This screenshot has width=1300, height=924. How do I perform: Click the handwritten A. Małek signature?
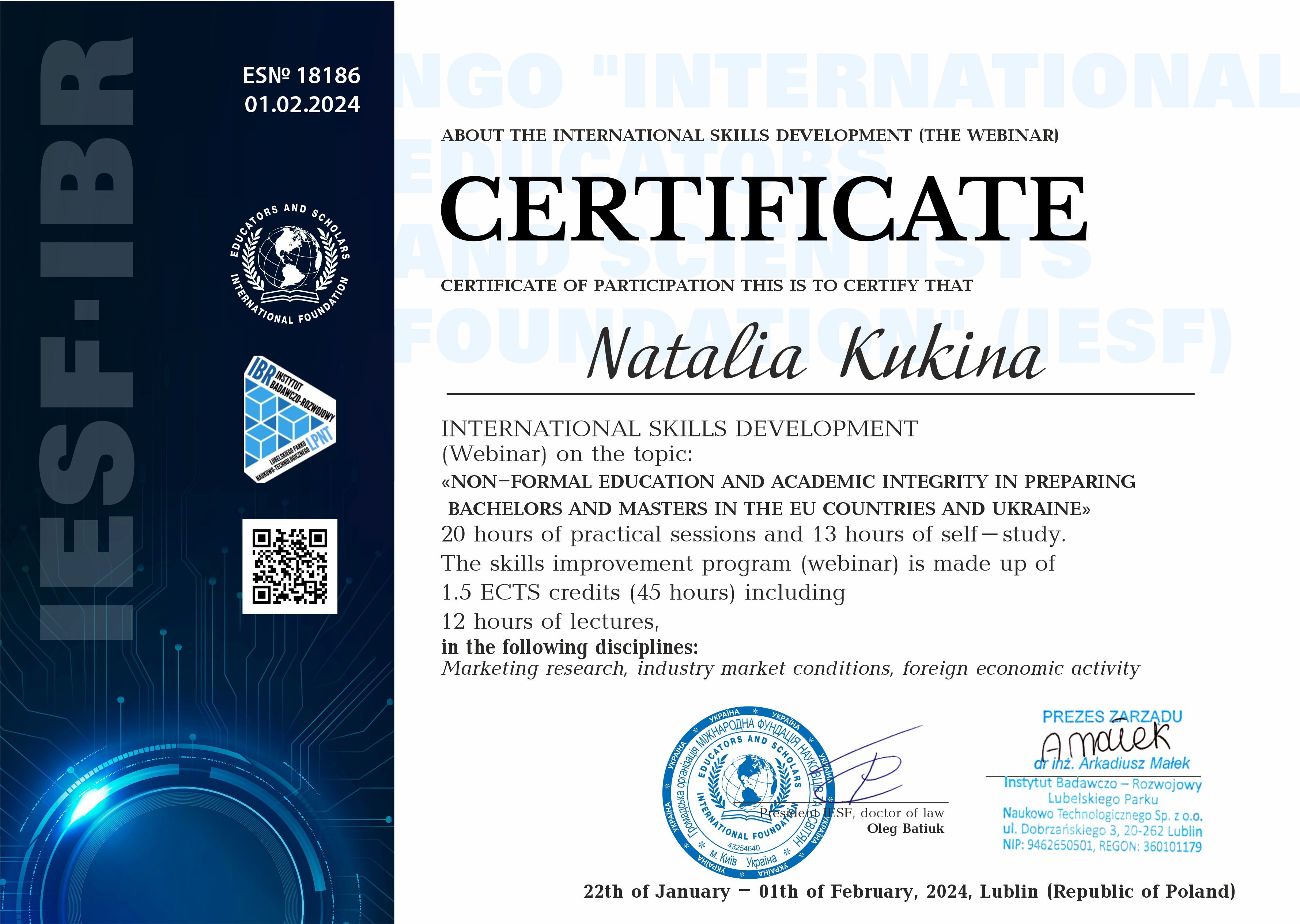pyautogui.click(x=1106, y=740)
